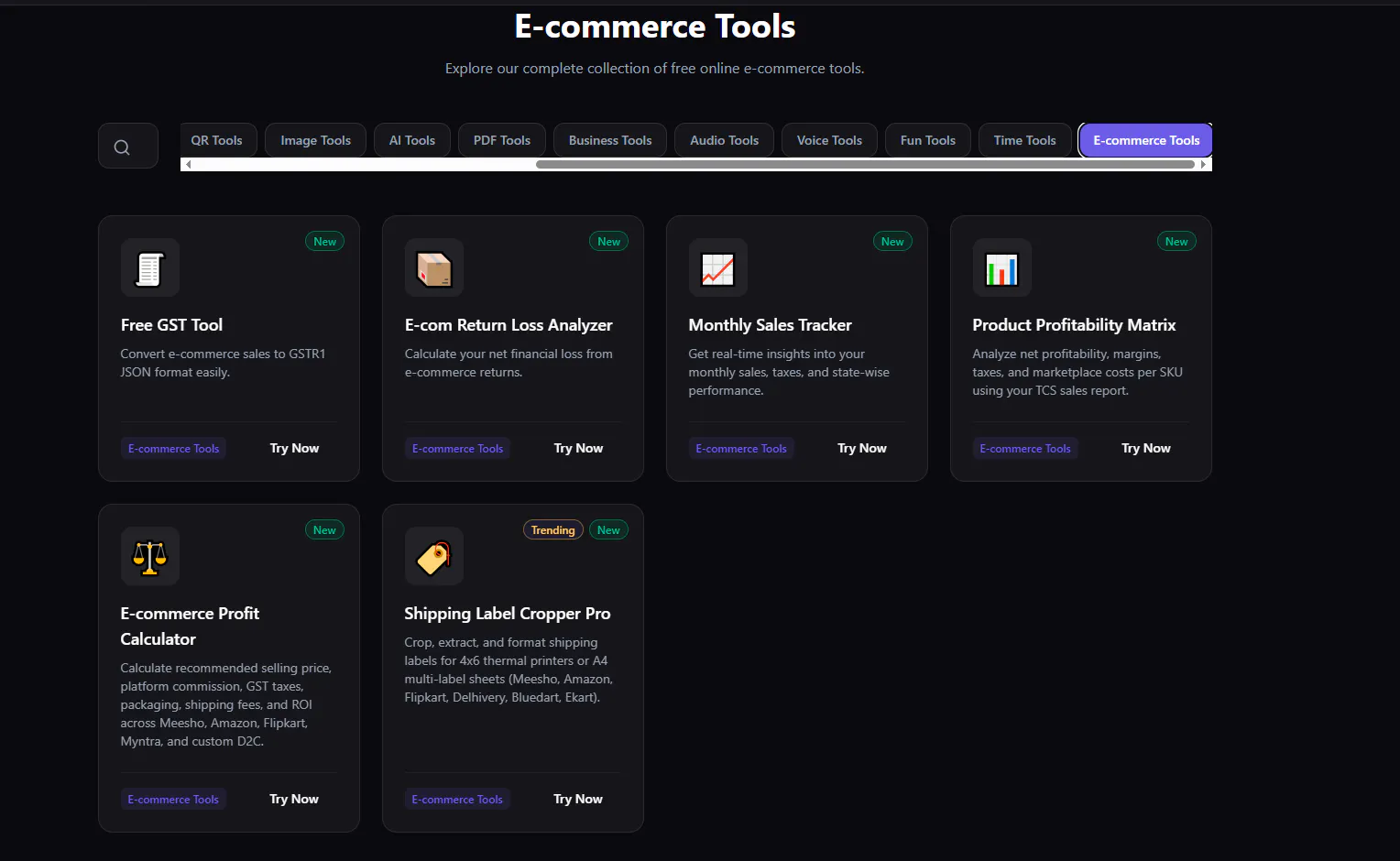Image resolution: width=1400 pixels, height=861 pixels.
Task: Open the Shipping Label Cropper Pro title
Action: (x=508, y=614)
